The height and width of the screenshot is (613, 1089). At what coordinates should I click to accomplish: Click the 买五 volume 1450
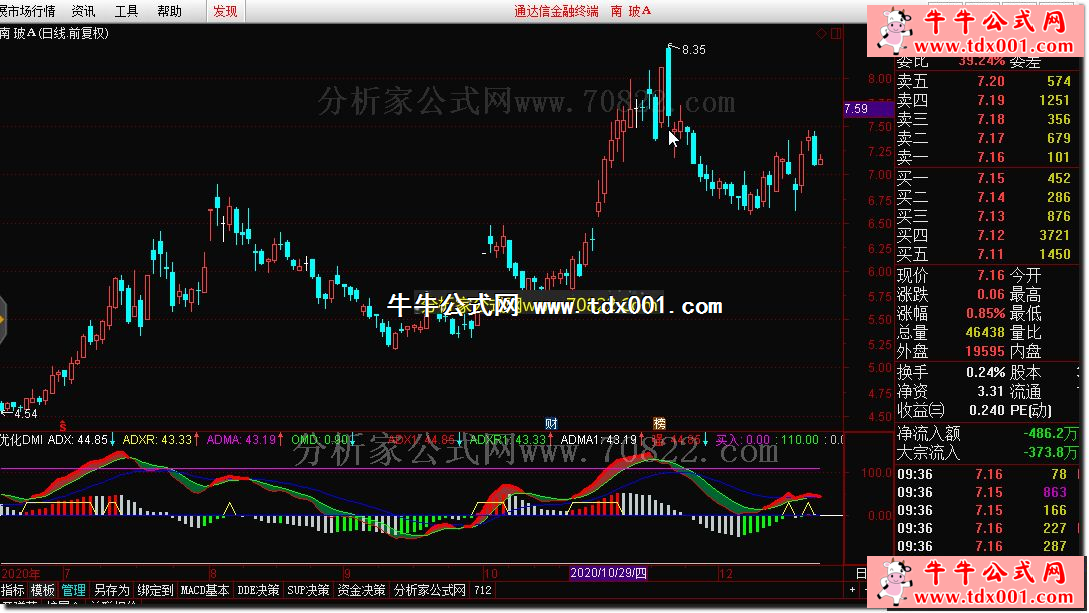click(1054, 255)
